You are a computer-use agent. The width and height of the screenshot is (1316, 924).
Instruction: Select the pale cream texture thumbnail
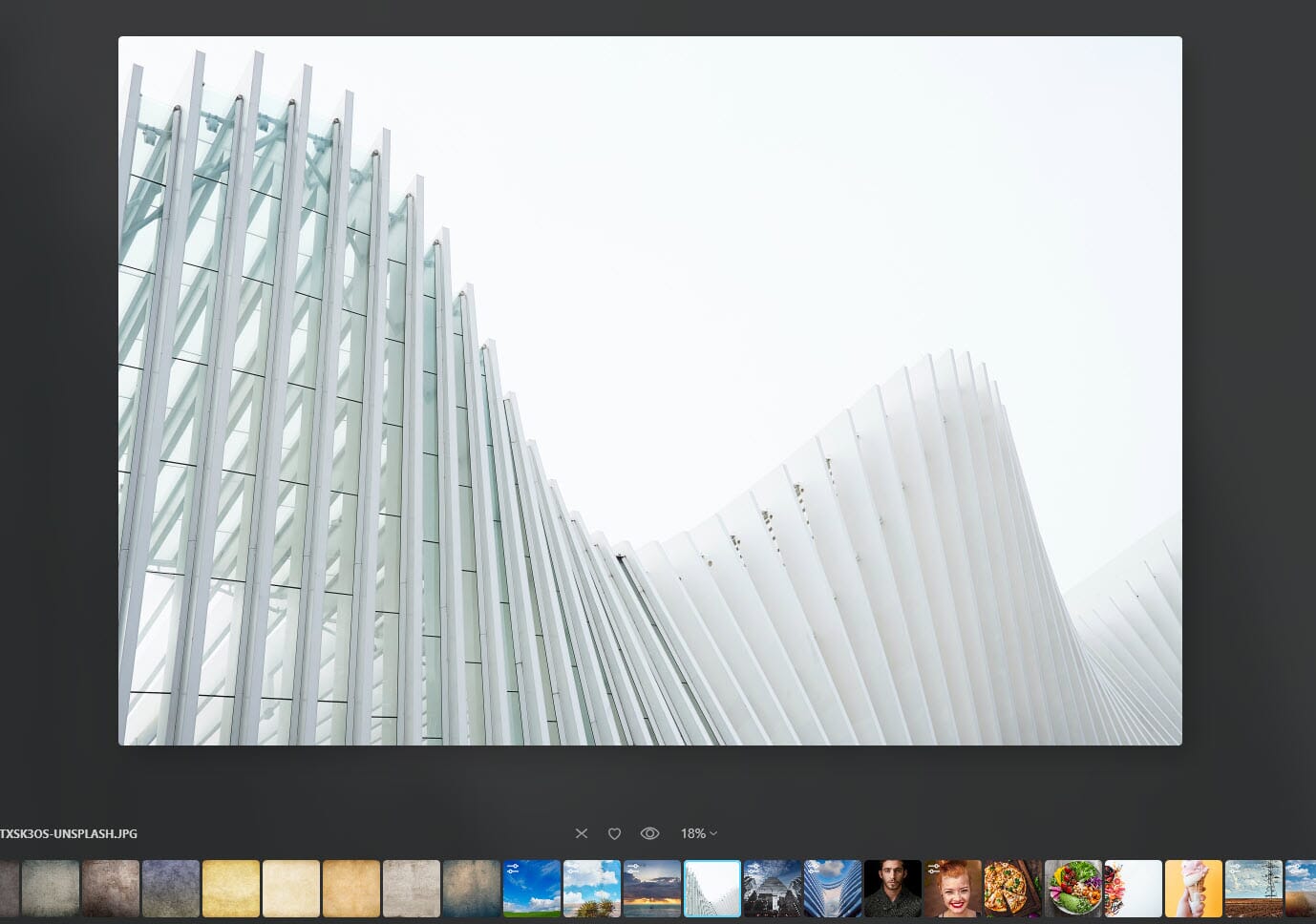(x=291, y=889)
